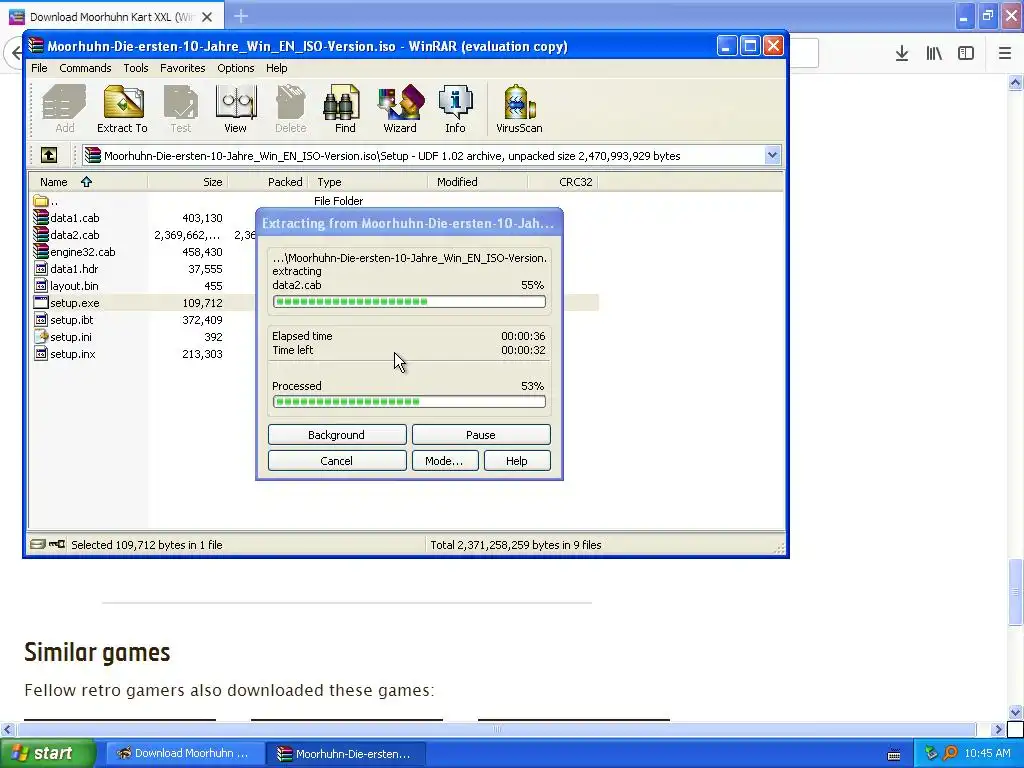
Task: Click the Firefox vertical scrollbar thumb
Action: click(1016, 592)
